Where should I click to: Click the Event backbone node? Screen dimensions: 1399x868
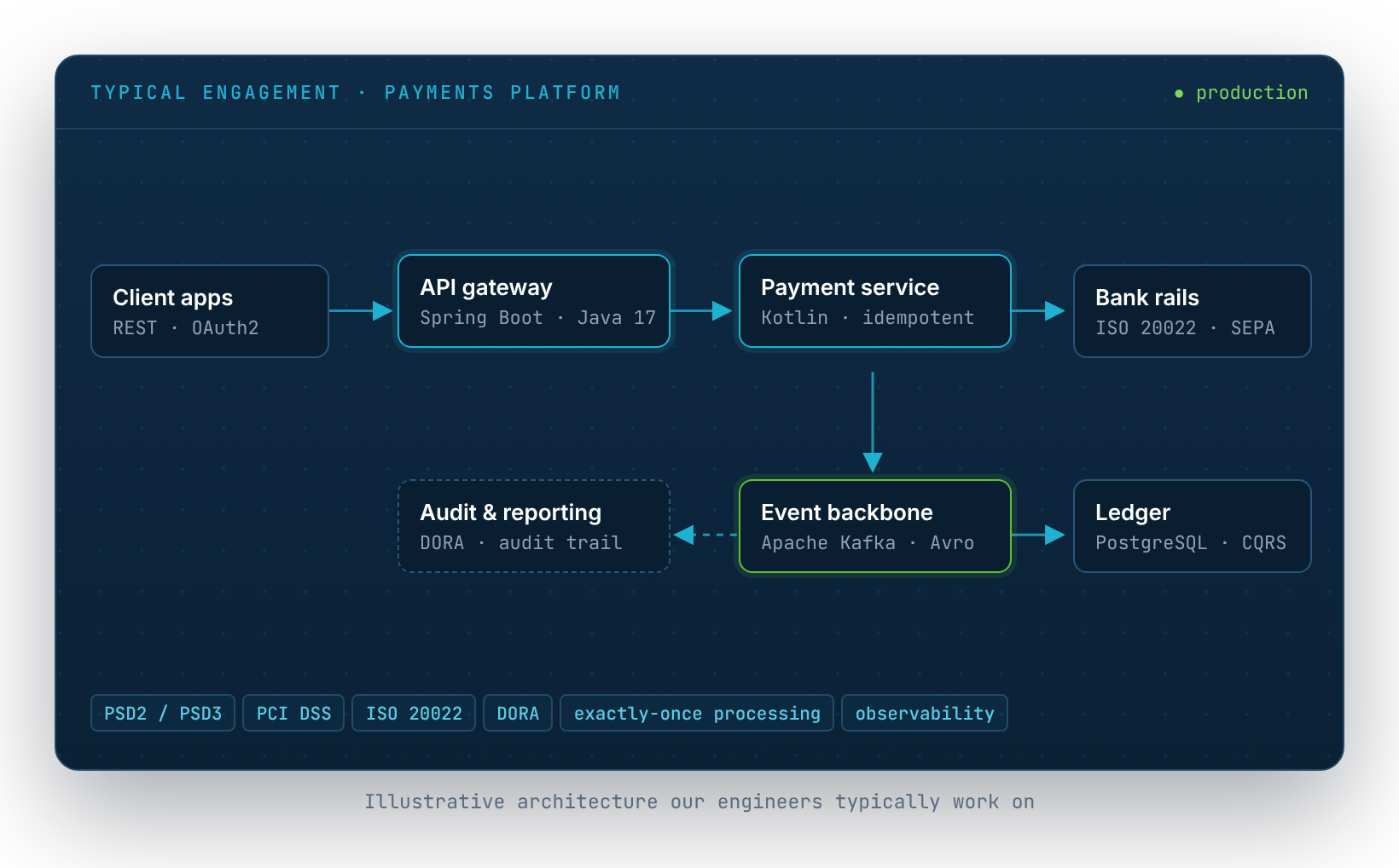(875, 526)
